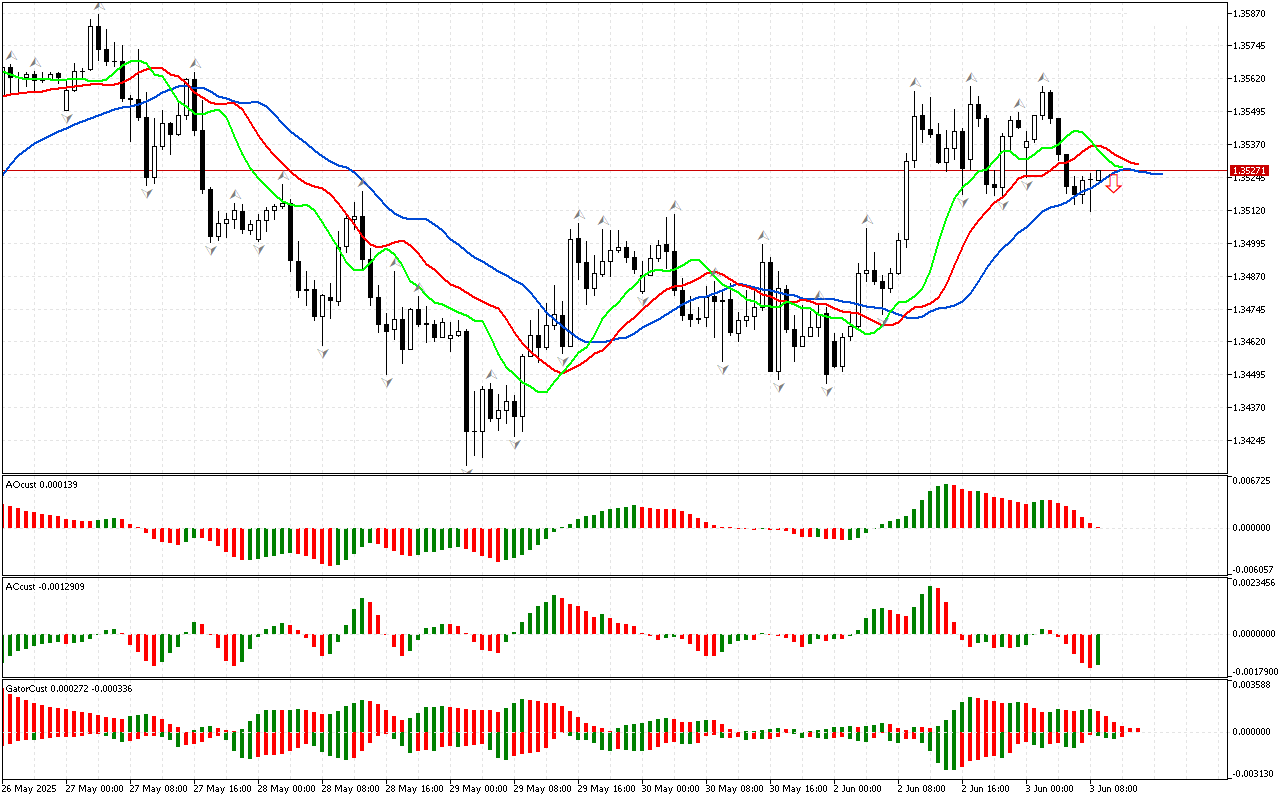Click the ACcust indicator label
Image resolution: width=1280 pixels, height=800 pixels.
pyautogui.click(x=44, y=586)
